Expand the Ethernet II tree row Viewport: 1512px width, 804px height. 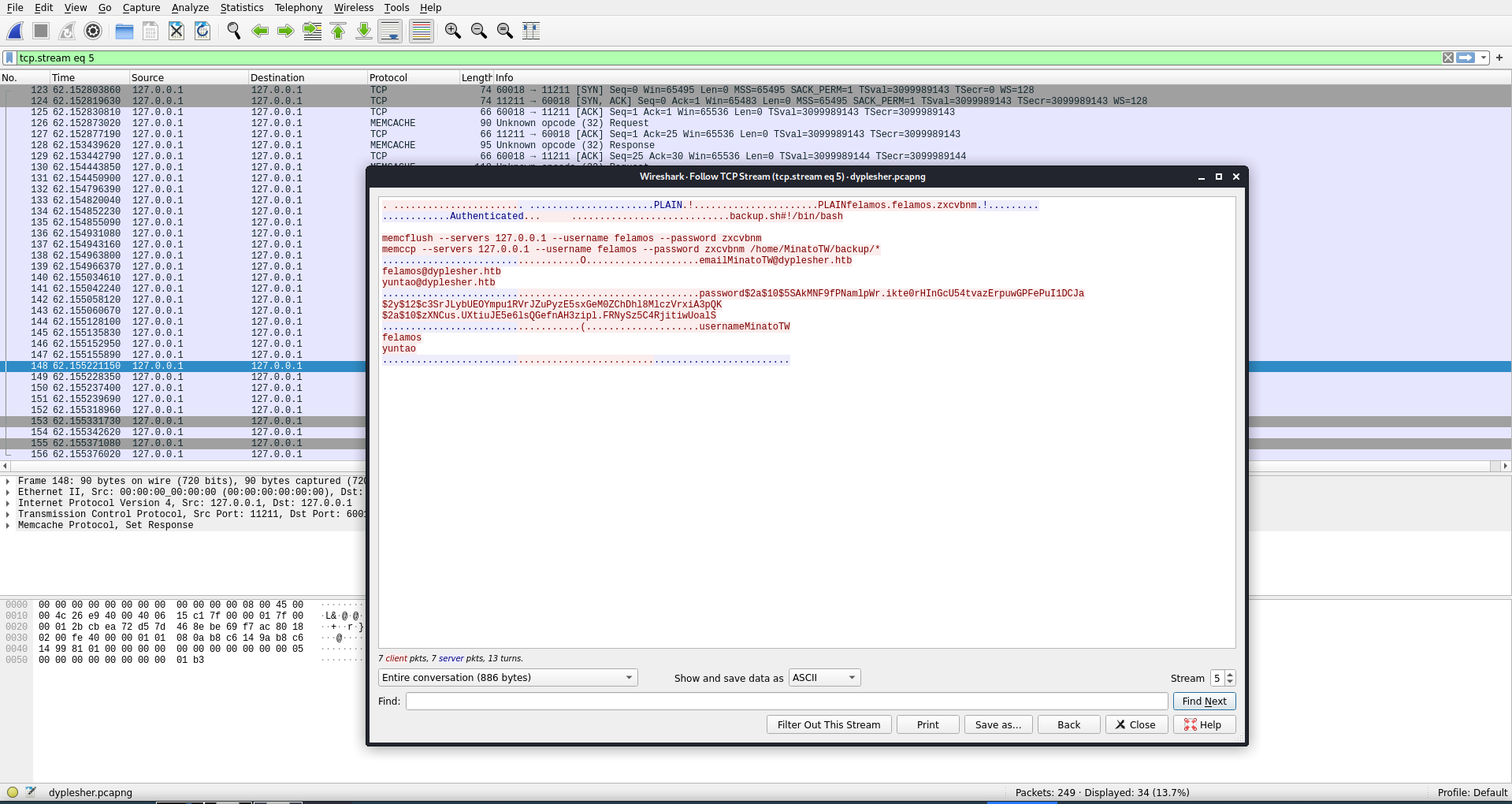click(8, 492)
